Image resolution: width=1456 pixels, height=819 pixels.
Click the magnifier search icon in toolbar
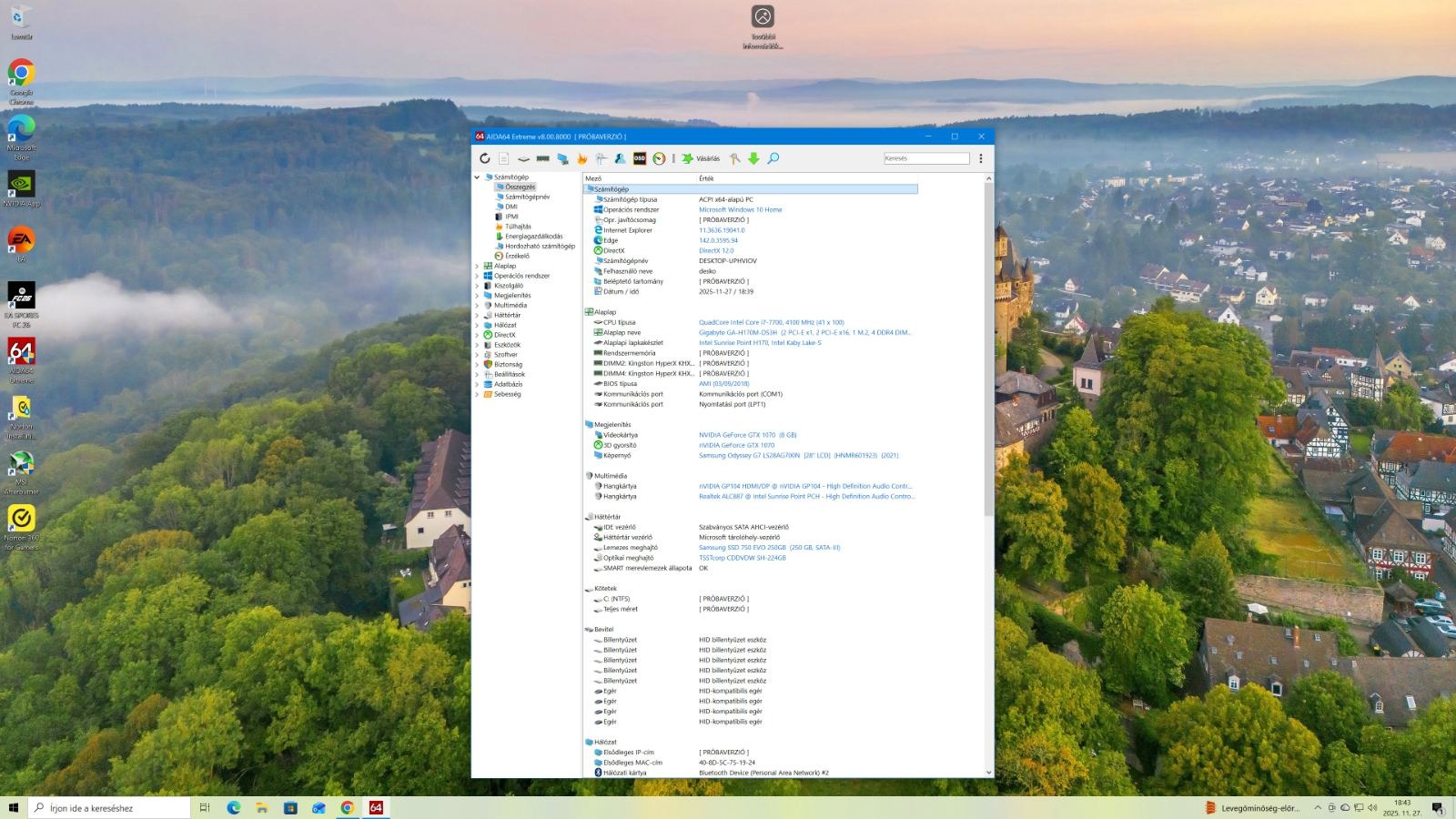point(773,158)
